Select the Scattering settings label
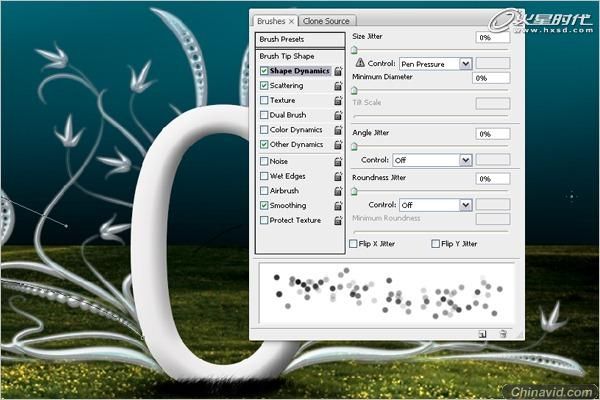The width and height of the screenshot is (600, 400). pos(286,86)
